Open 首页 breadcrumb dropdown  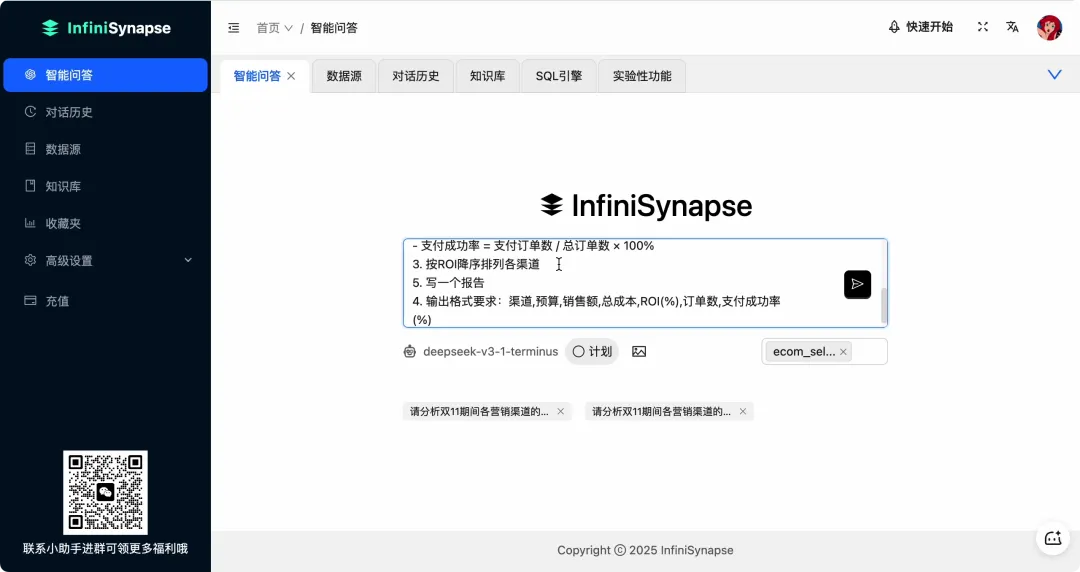(x=274, y=28)
